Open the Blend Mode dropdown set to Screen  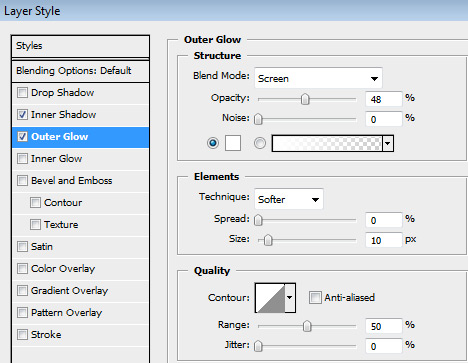[x=318, y=78]
